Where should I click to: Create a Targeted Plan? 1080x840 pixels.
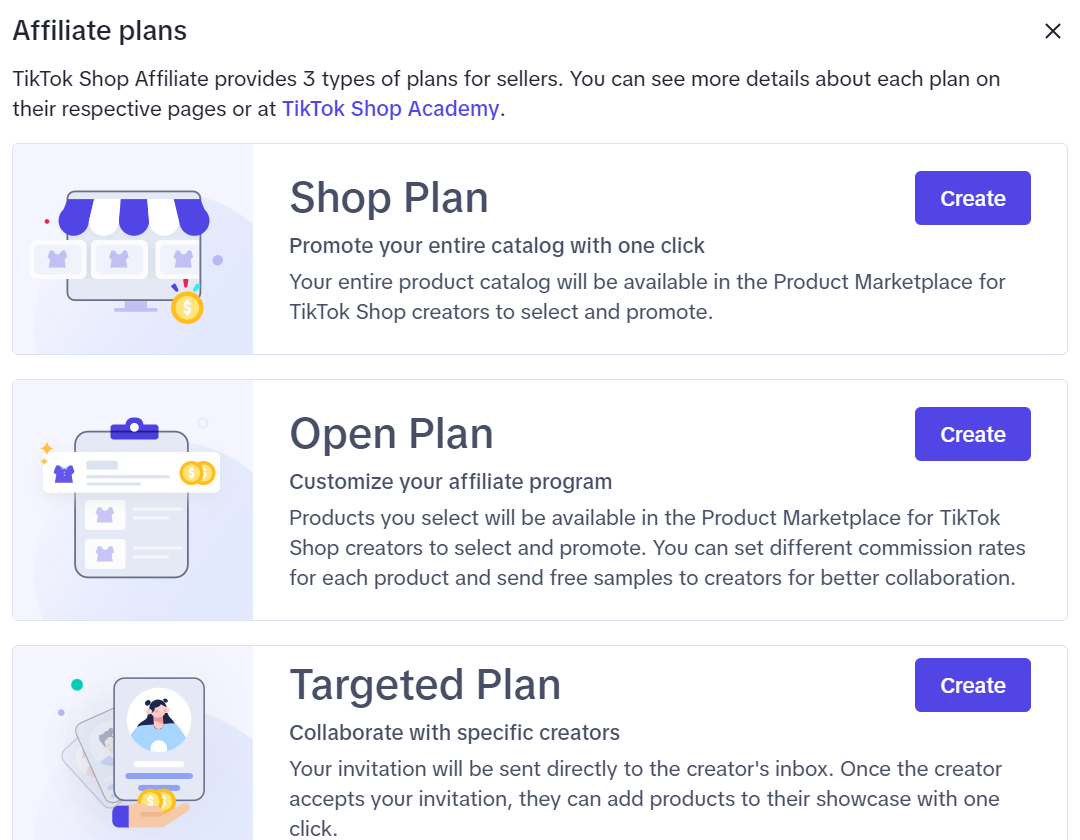(x=972, y=685)
